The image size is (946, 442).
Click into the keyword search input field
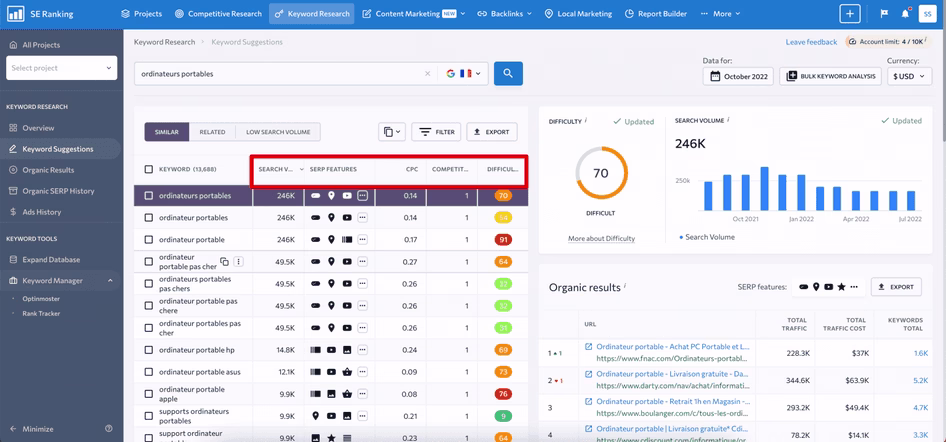point(280,74)
